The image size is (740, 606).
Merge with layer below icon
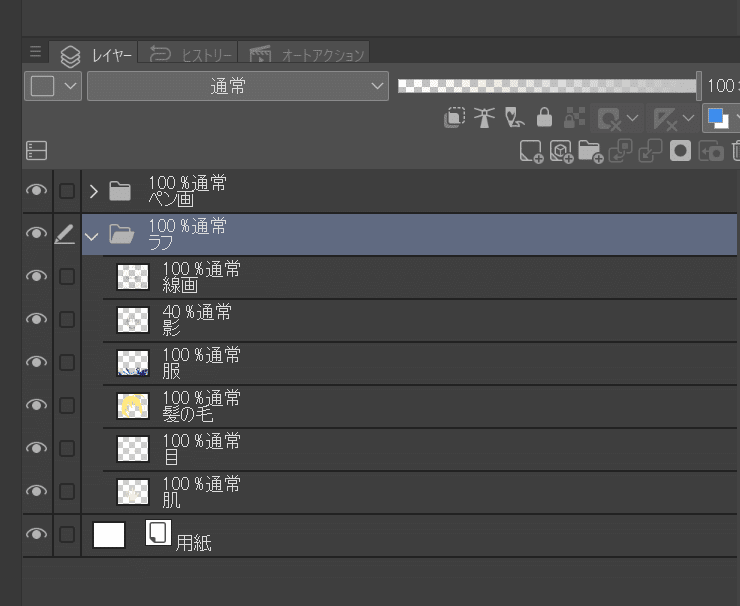point(650,151)
